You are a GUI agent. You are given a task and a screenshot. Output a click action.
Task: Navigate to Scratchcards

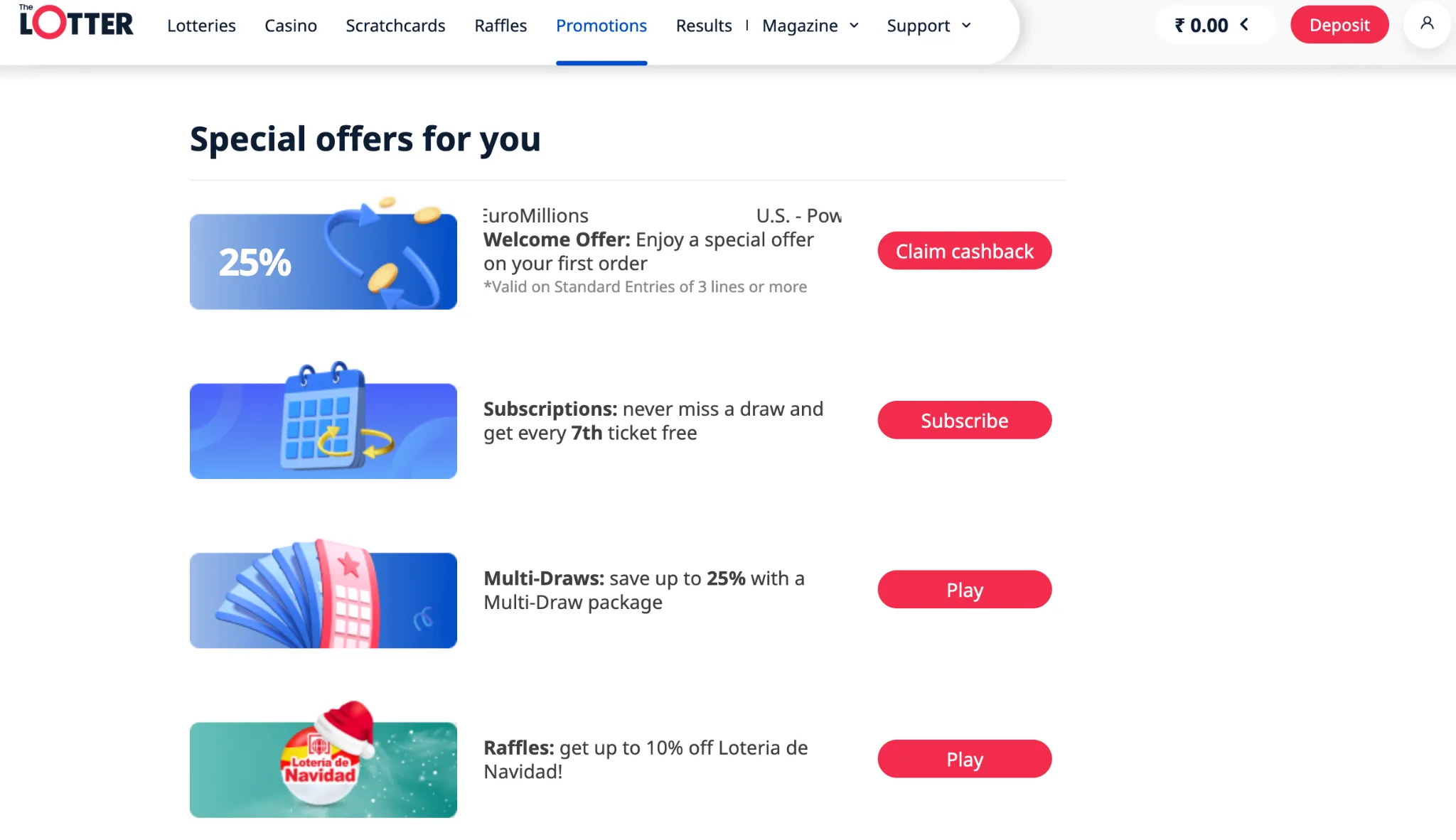pos(395,26)
